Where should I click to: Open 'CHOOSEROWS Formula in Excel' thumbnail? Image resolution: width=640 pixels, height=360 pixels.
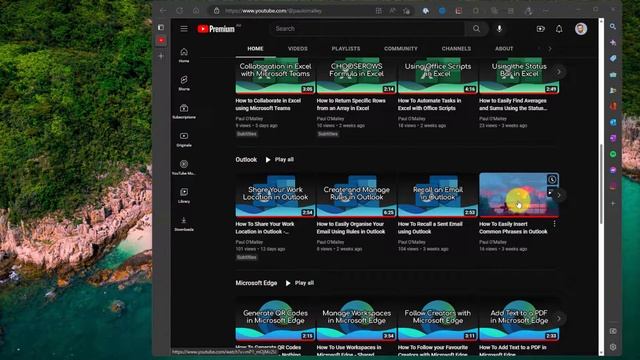(x=356, y=76)
